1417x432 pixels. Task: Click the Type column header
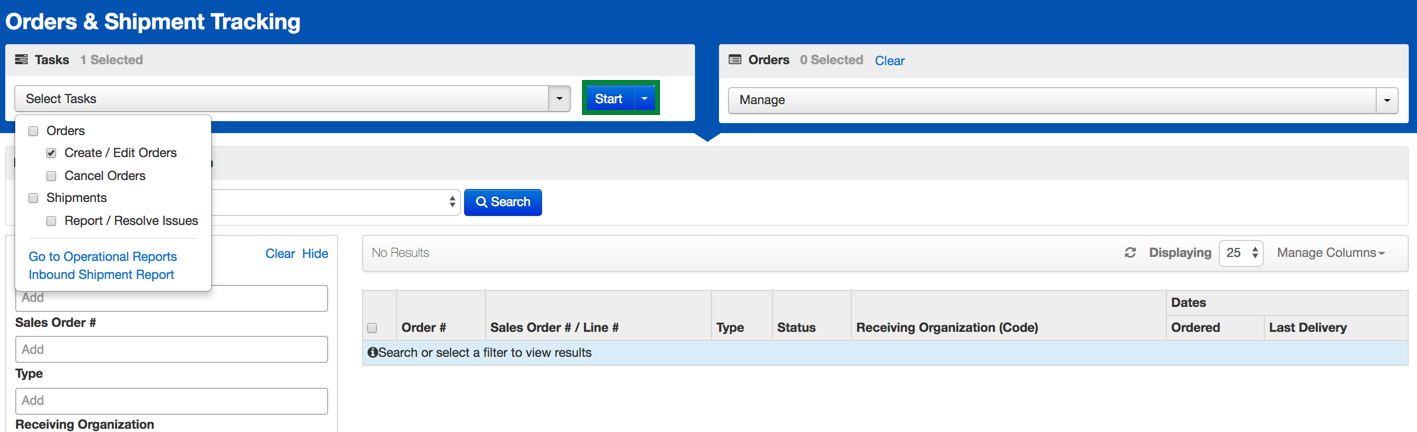tap(730, 328)
